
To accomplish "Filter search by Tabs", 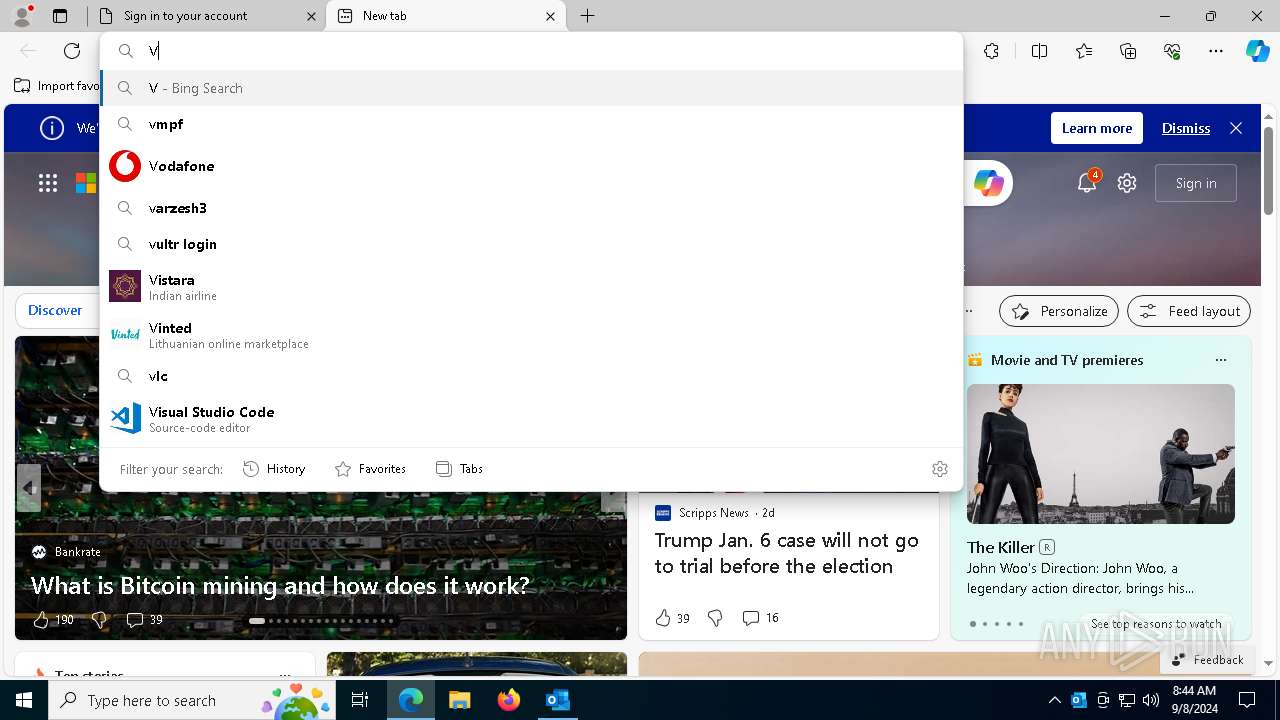I will [459, 469].
